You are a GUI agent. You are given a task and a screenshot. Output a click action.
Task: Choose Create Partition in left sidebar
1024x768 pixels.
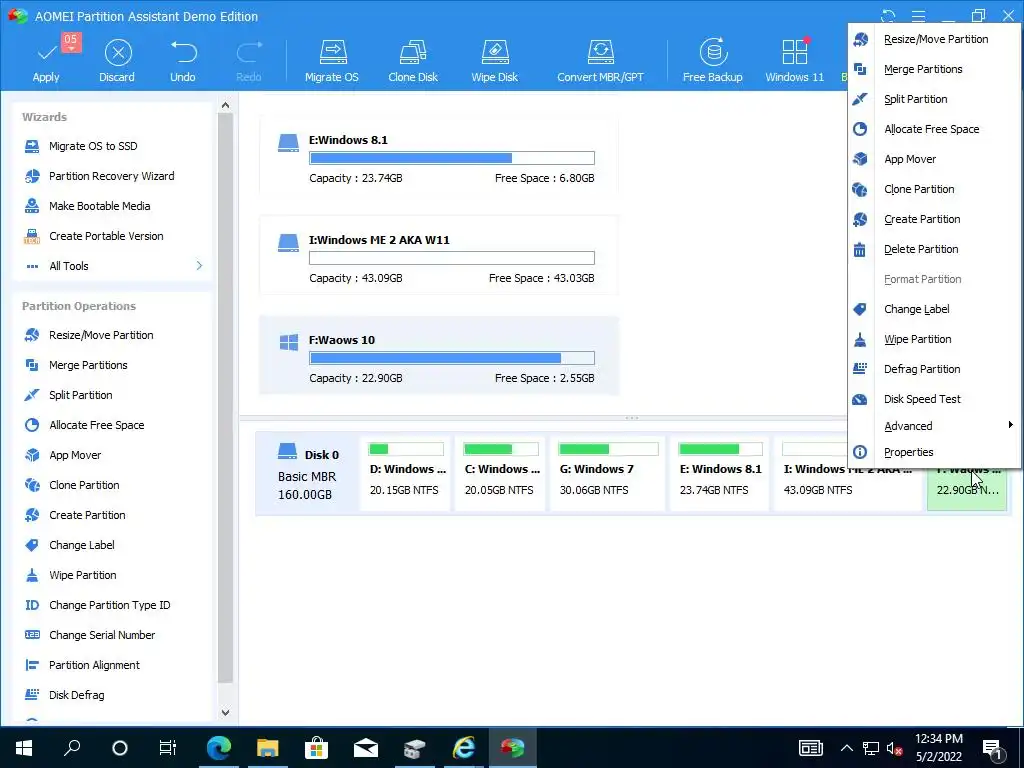pos(87,515)
